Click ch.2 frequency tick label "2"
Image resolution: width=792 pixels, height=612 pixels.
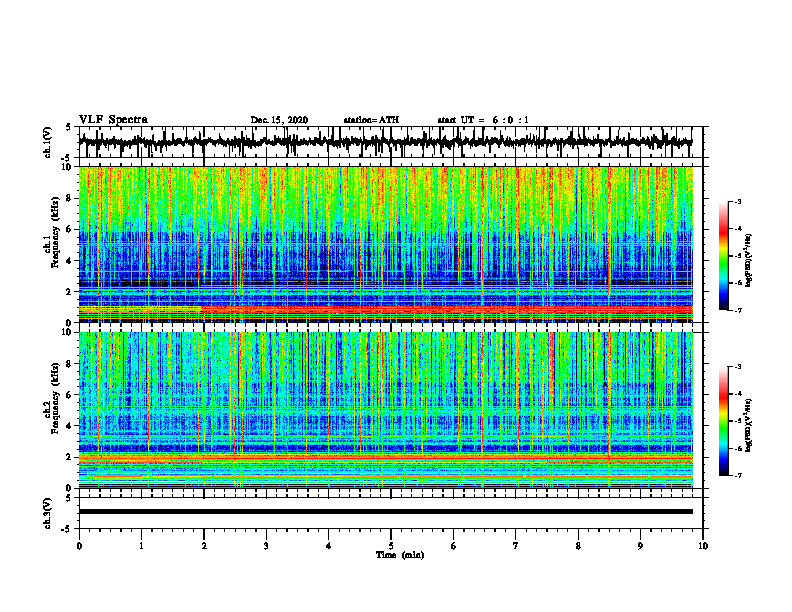(69, 457)
